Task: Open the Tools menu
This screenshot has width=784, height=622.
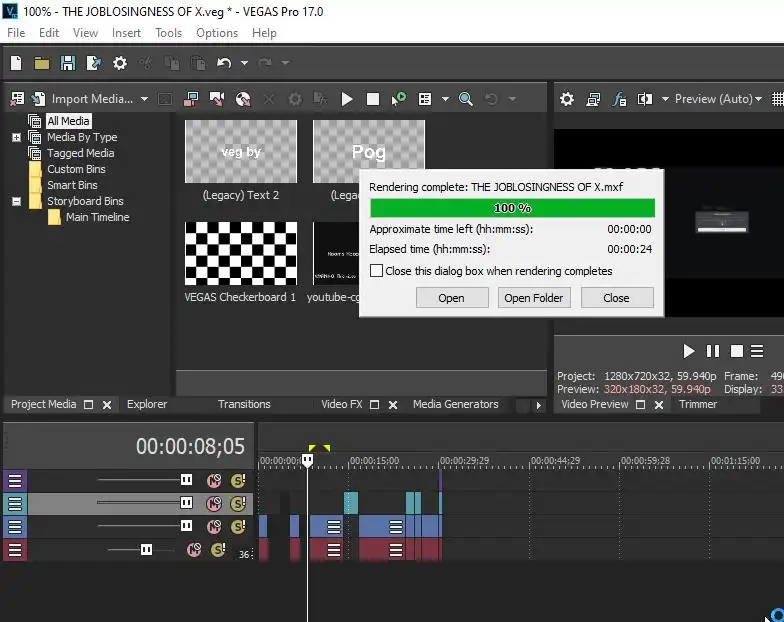Action: (168, 33)
